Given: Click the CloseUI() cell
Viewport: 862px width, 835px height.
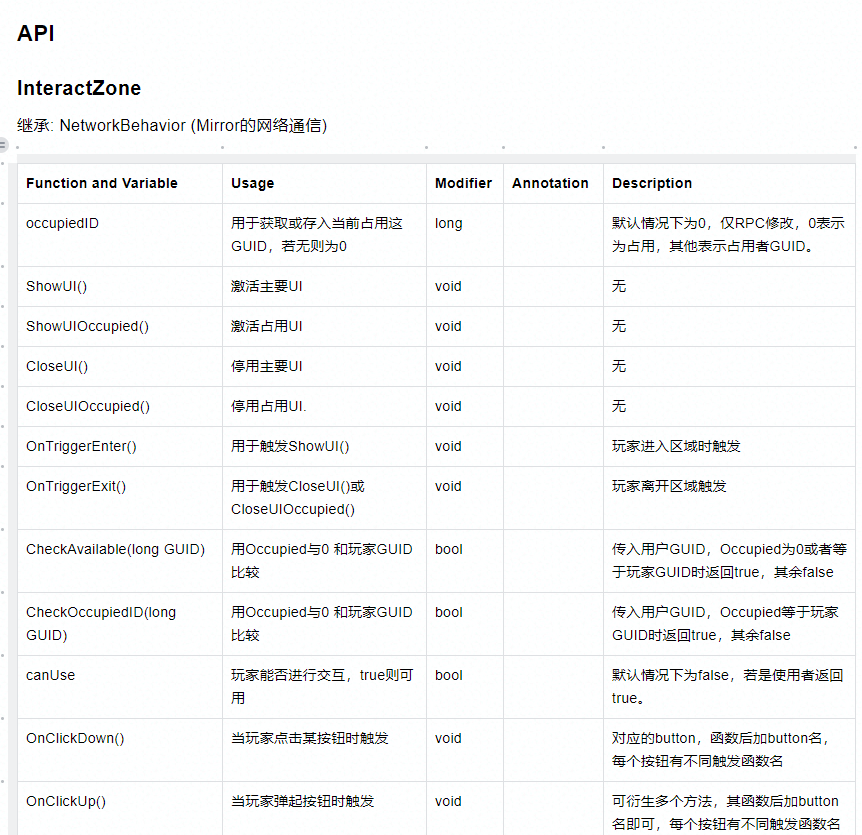Looking at the screenshot, I should [x=120, y=367].
